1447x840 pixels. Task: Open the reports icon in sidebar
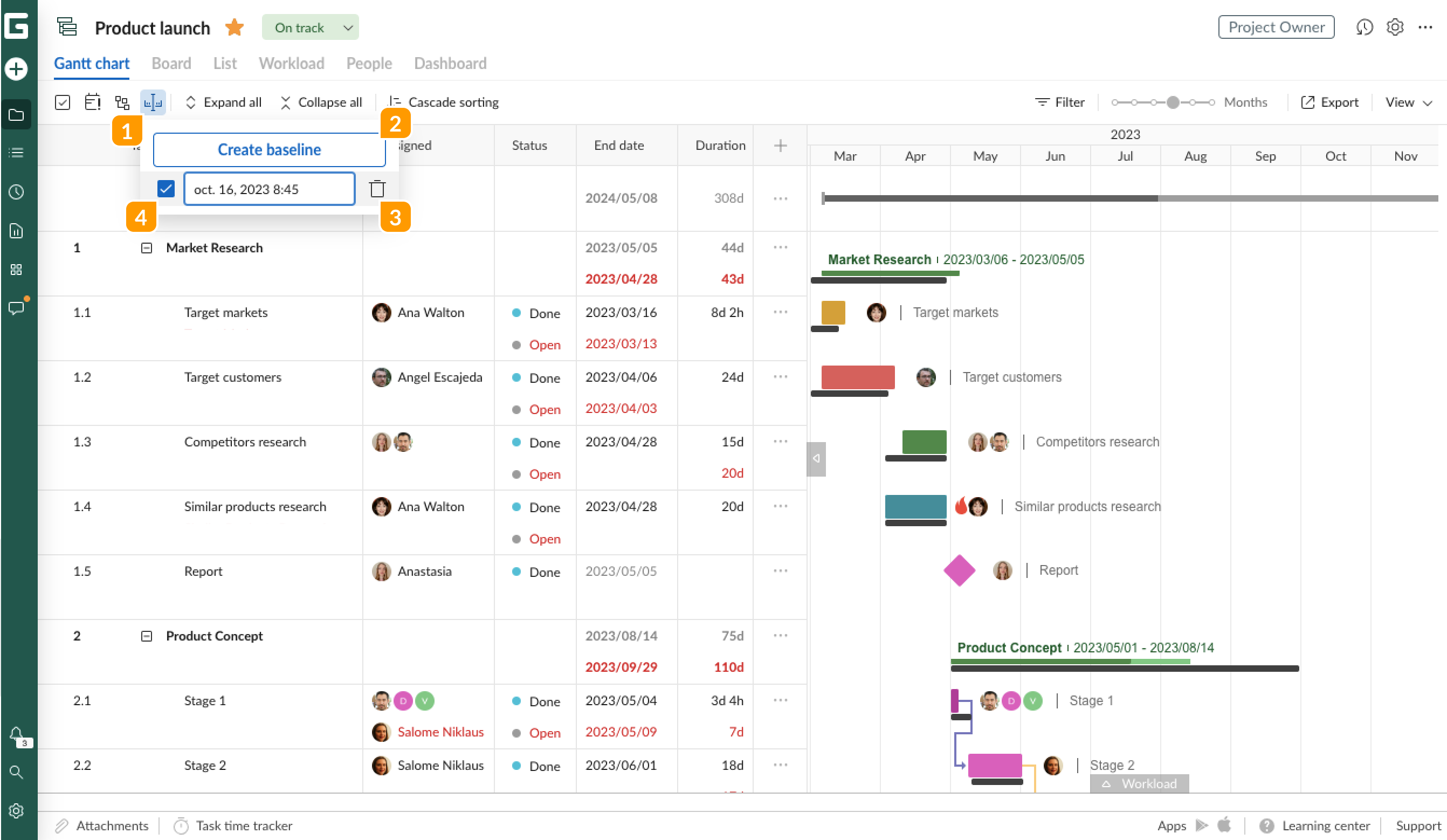(x=16, y=231)
